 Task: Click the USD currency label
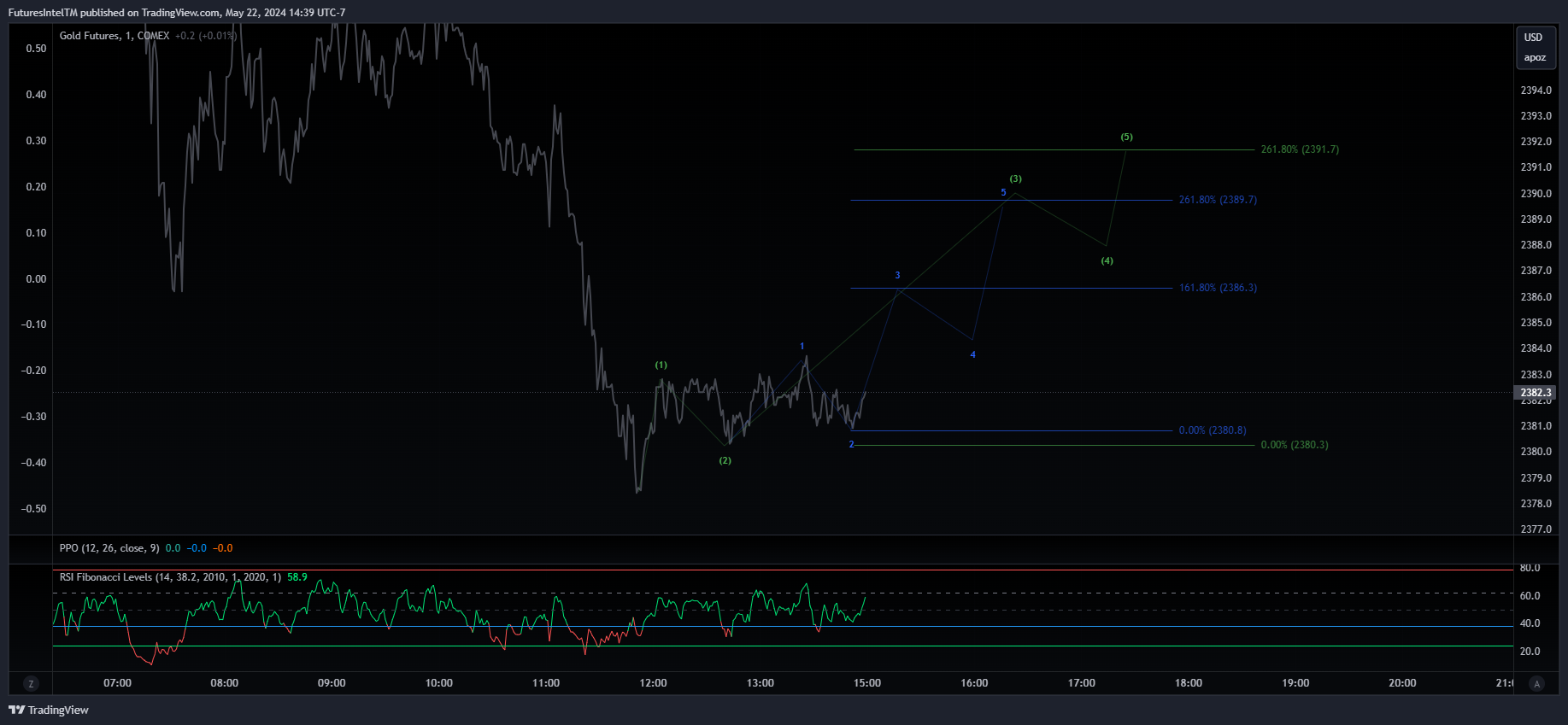[1534, 38]
